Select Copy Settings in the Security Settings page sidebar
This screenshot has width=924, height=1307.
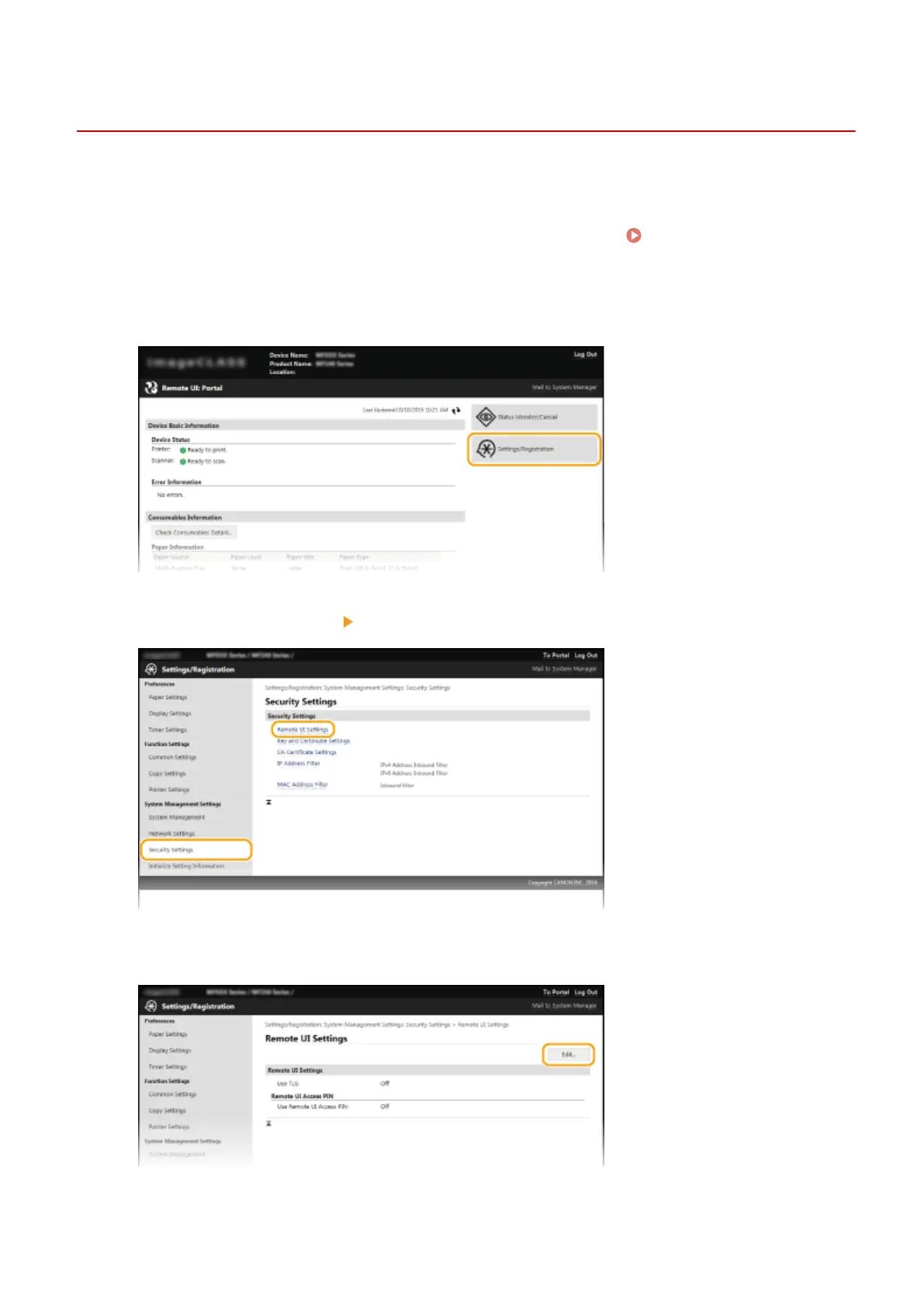(x=167, y=773)
